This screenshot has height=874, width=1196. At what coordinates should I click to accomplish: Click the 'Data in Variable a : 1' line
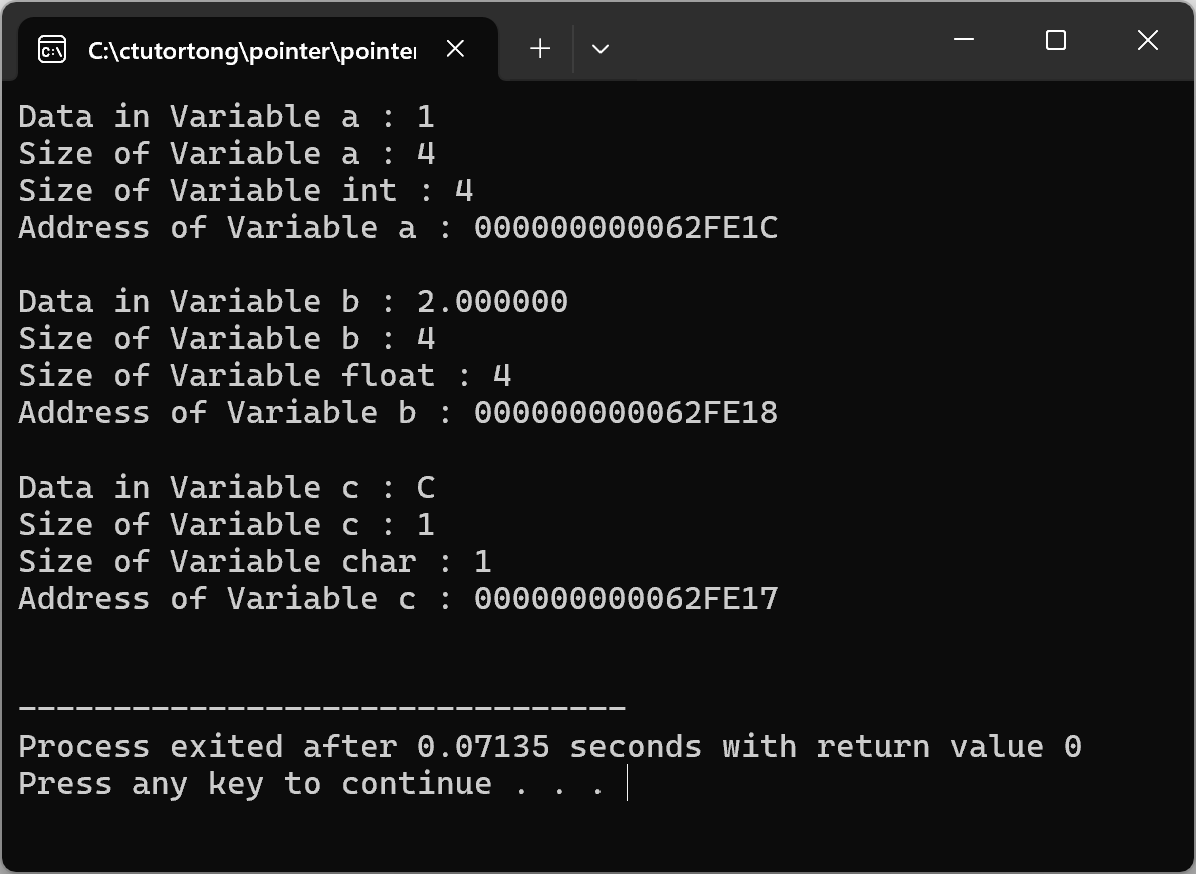pos(227,117)
